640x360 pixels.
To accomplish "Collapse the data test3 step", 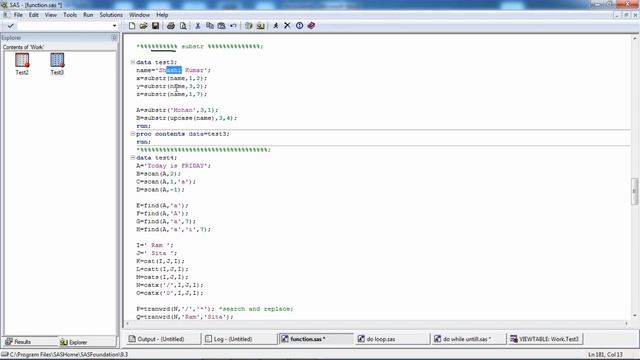I will click(132, 62).
